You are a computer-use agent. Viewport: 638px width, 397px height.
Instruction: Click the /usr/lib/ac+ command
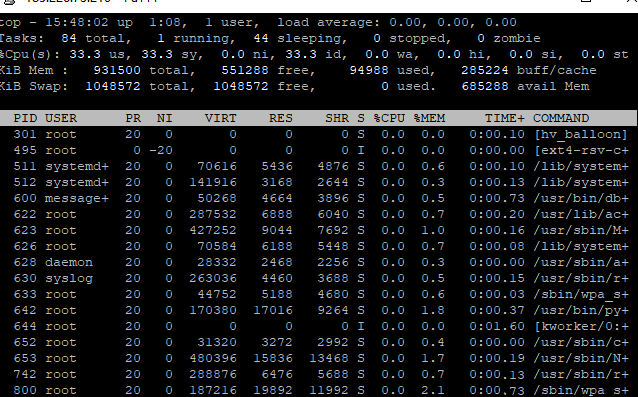point(581,214)
